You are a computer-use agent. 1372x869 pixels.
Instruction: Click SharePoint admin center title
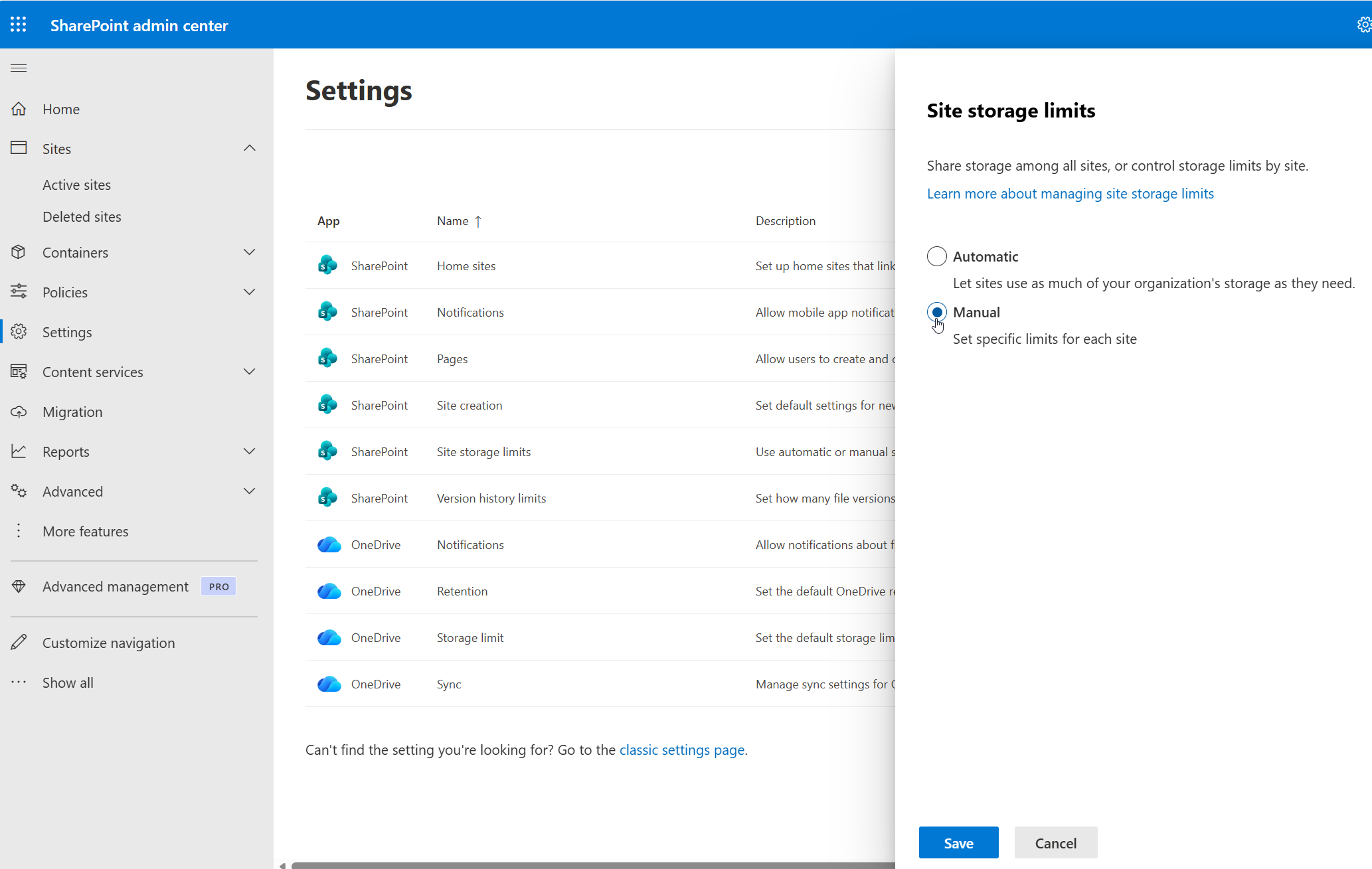click(139, 25)
